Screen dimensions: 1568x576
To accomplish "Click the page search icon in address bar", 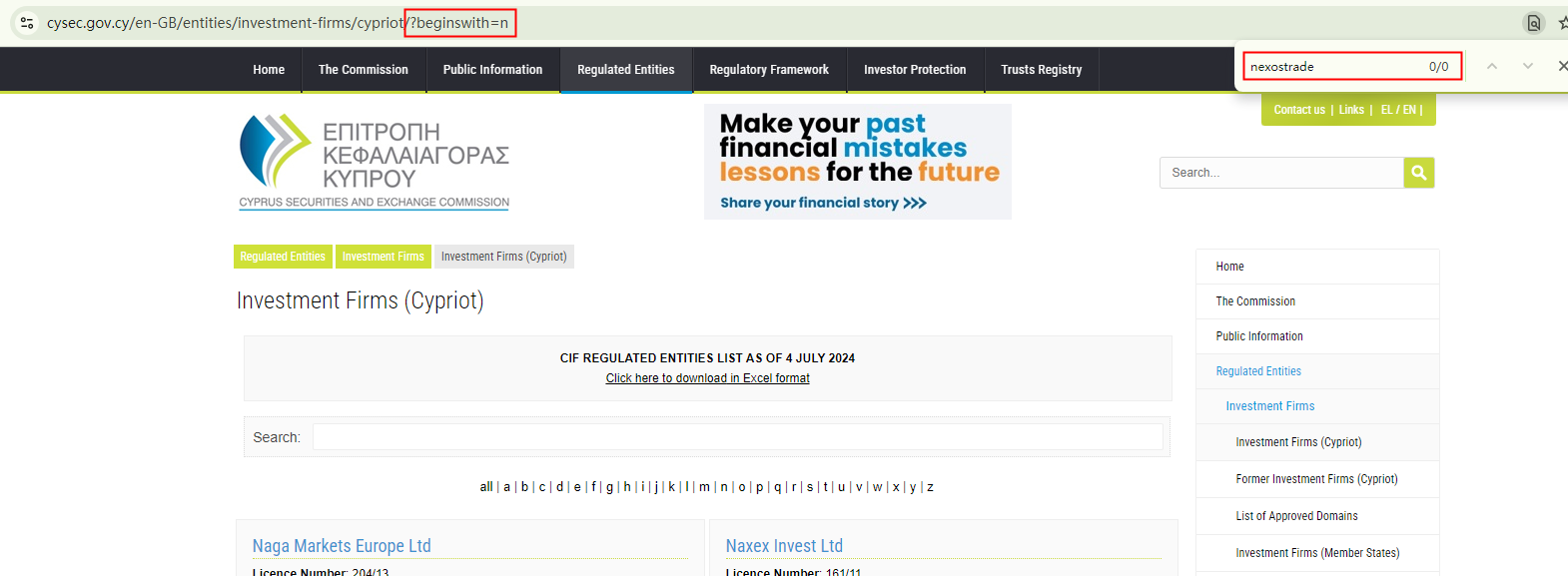I will [1534, 22].
